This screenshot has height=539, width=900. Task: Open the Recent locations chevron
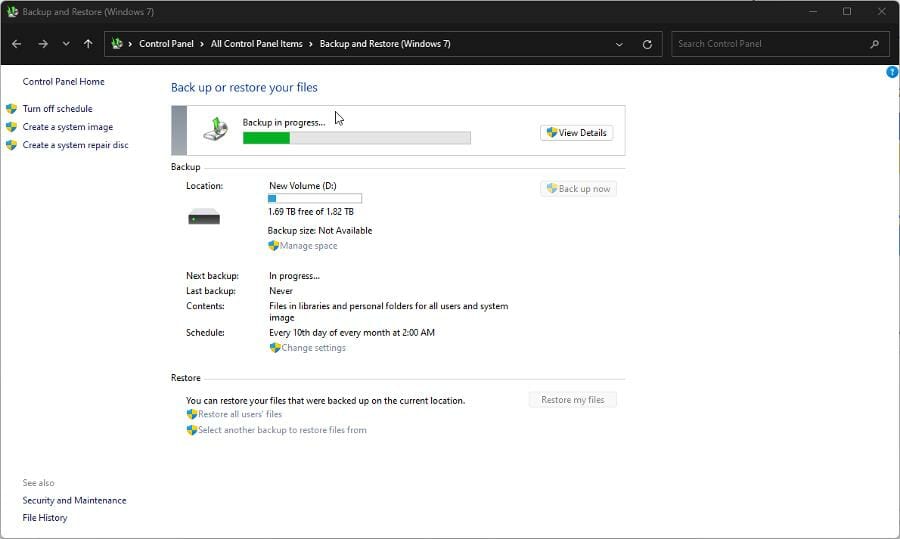[x=66, y=44]
